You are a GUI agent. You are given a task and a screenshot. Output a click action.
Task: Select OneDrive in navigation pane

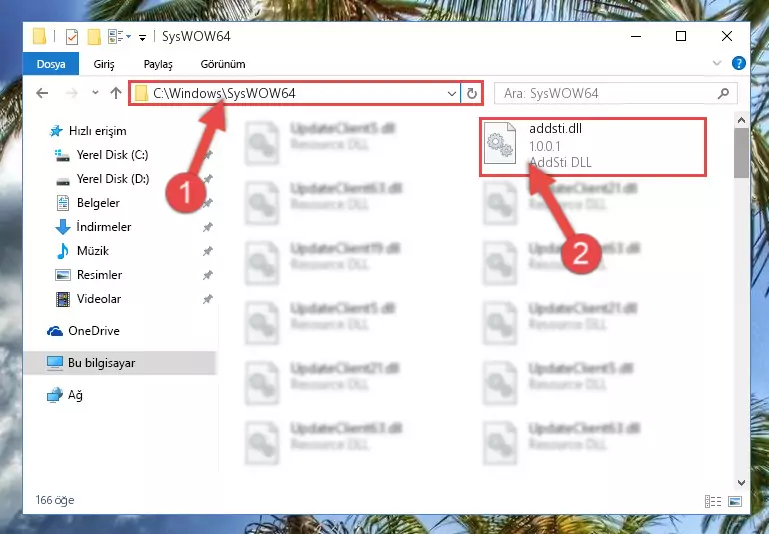point(83,331)
